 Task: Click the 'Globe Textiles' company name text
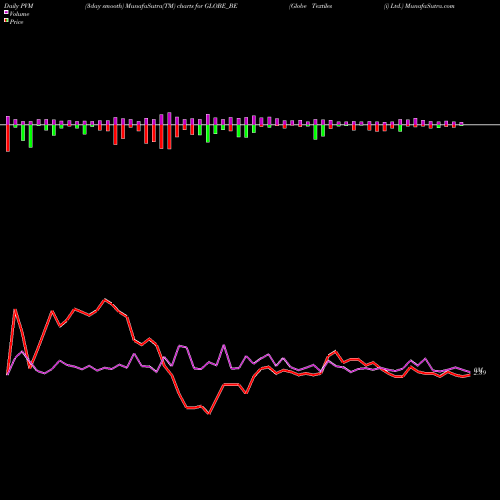click(311, 6)
